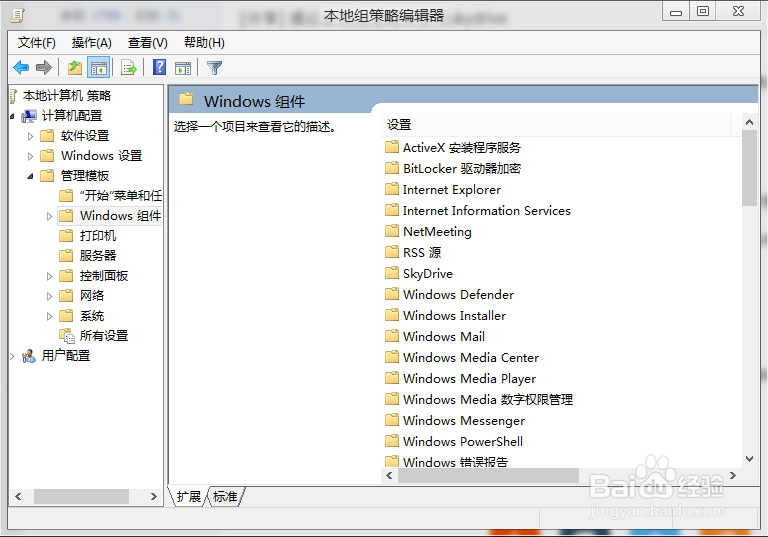Select Windows Media Center entry
The image size is (768, 537).
471,358
